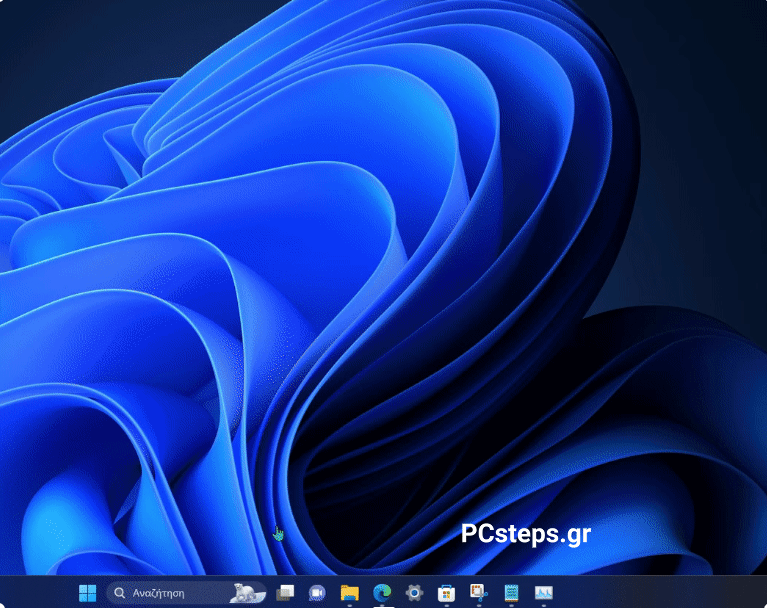Viewport: 767px width, 608px height.
Task: Open File Explorer from the taskbar
Action: click(x=350, y=593)
